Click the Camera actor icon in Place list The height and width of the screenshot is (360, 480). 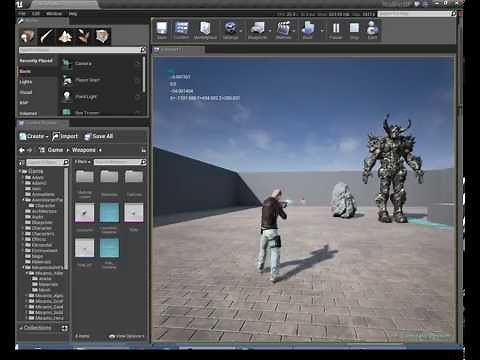(x=67, y=63)
